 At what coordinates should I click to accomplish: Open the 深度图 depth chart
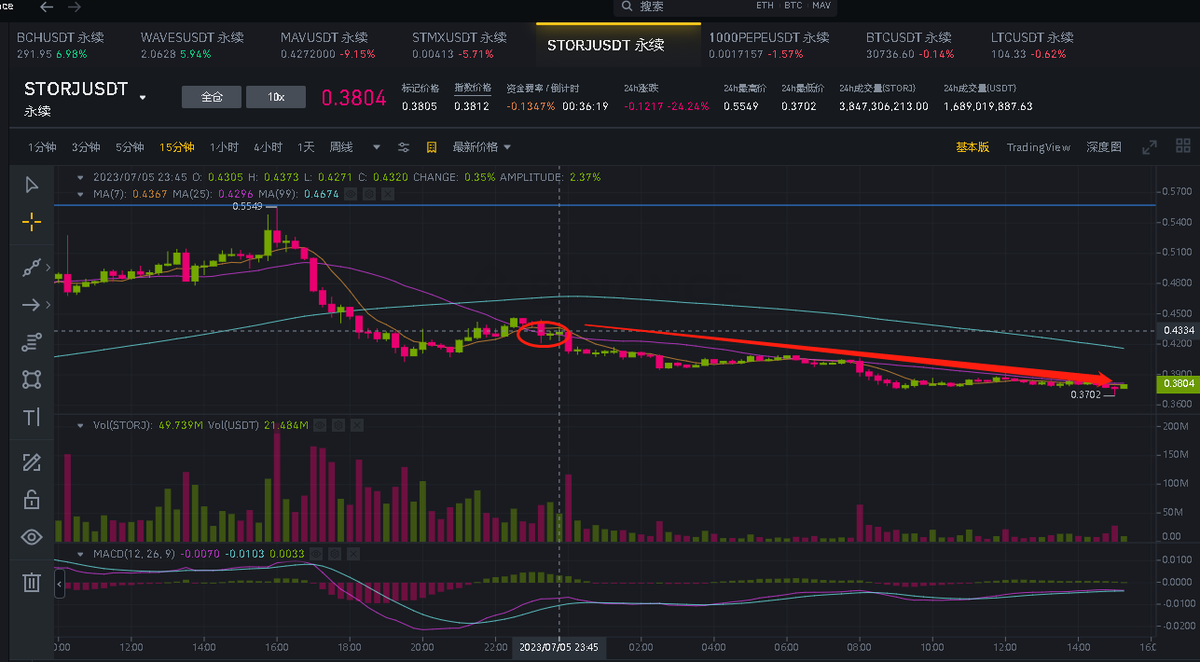click(x=1104, y=147)
